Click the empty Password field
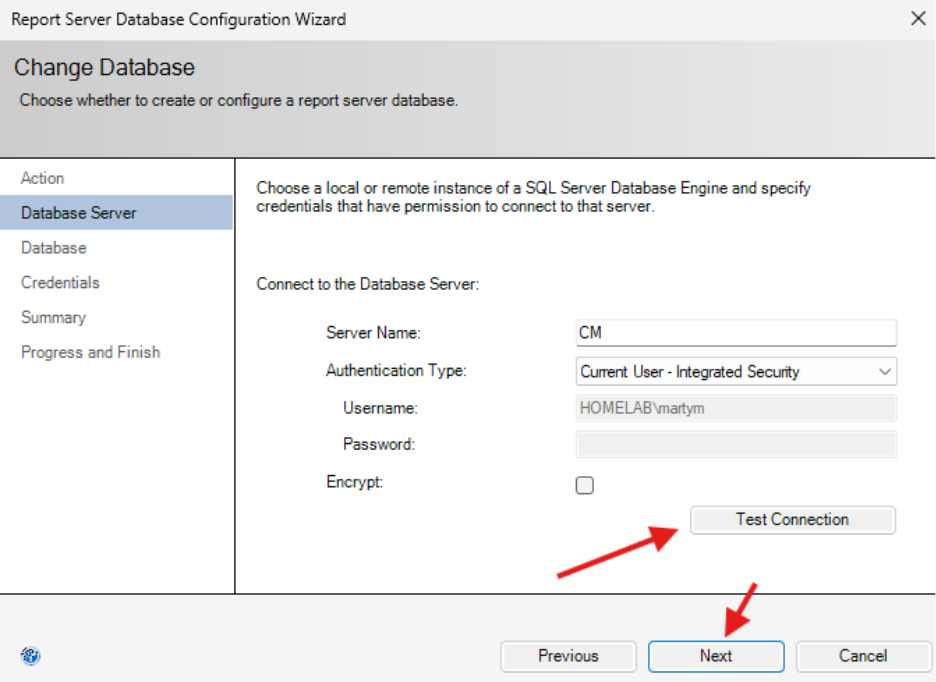The height and width of the screenshot is (682, 936). click(x=736, y=444)
